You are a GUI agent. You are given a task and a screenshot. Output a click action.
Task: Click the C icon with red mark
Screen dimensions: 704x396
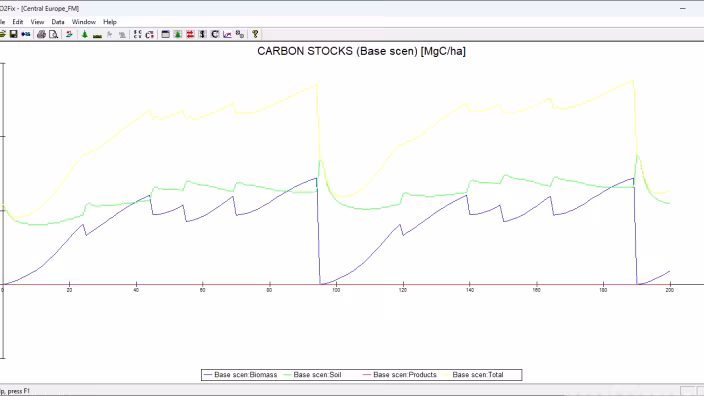[150, 34]
